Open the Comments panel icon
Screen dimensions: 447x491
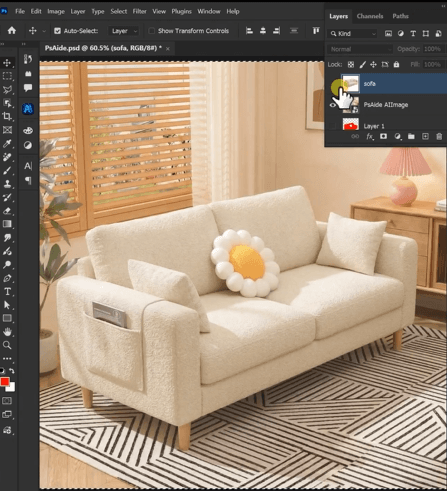click(28, 87)
